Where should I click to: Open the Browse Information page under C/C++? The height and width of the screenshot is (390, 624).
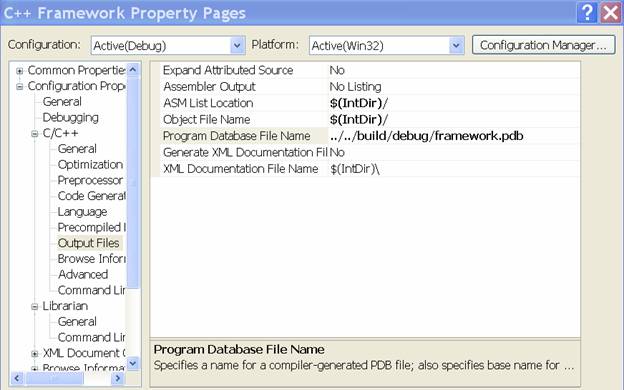(92, 259)
